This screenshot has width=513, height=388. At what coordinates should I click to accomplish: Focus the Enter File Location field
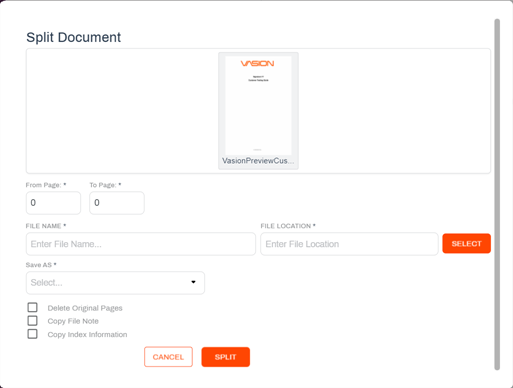point(349,244)
